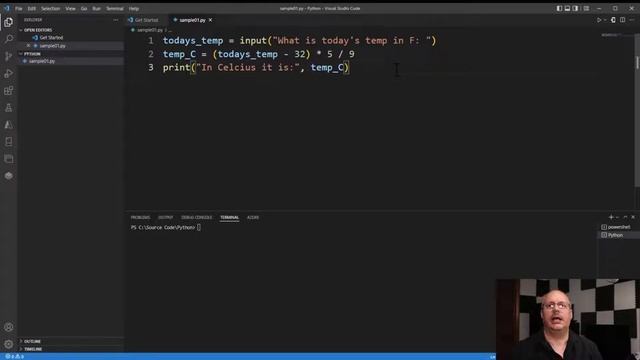Screen dimensions: 640x360
Task: Open the Source Control view
Action: tap(9, 56)
